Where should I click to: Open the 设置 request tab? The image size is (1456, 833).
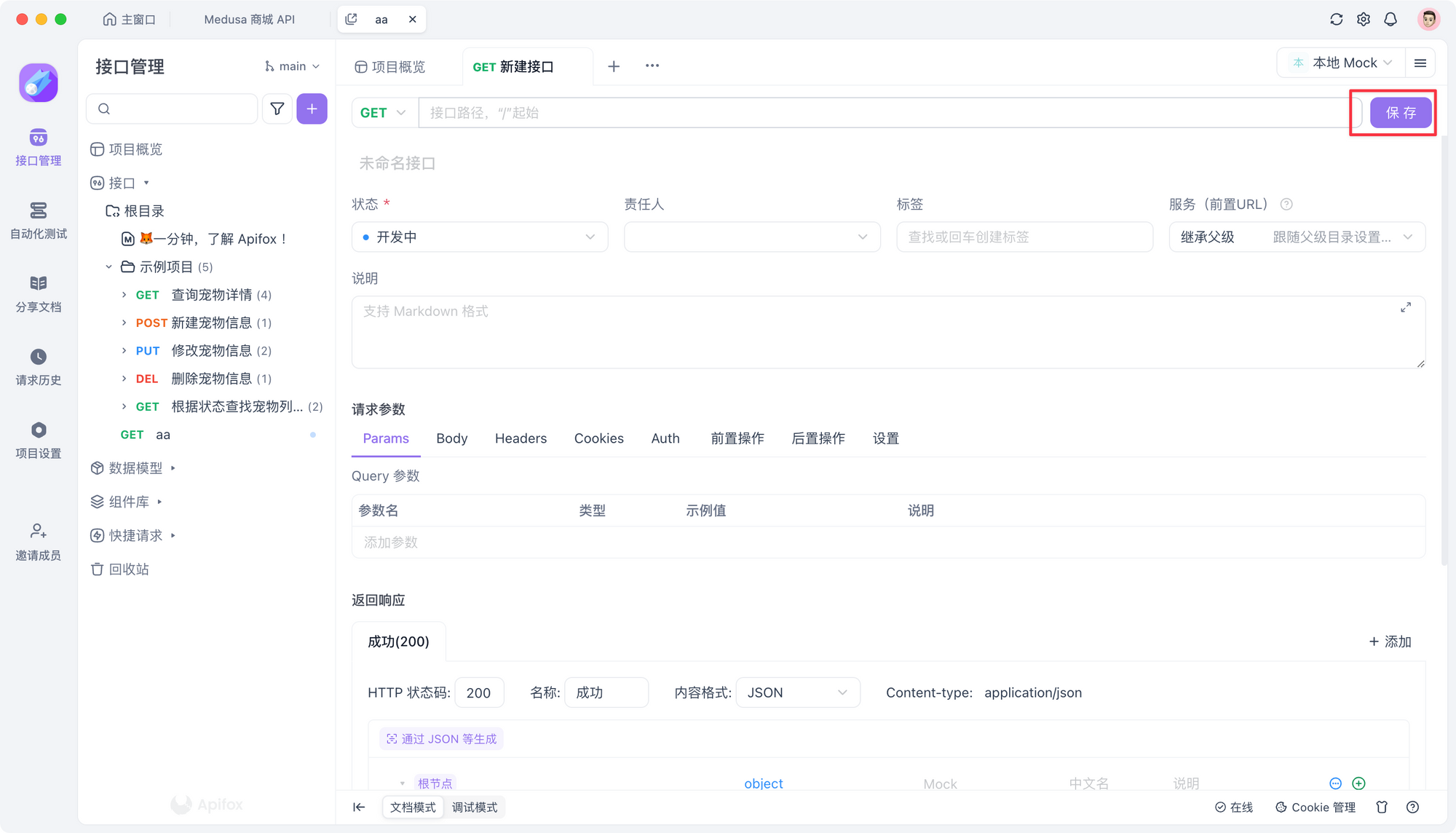885,438
